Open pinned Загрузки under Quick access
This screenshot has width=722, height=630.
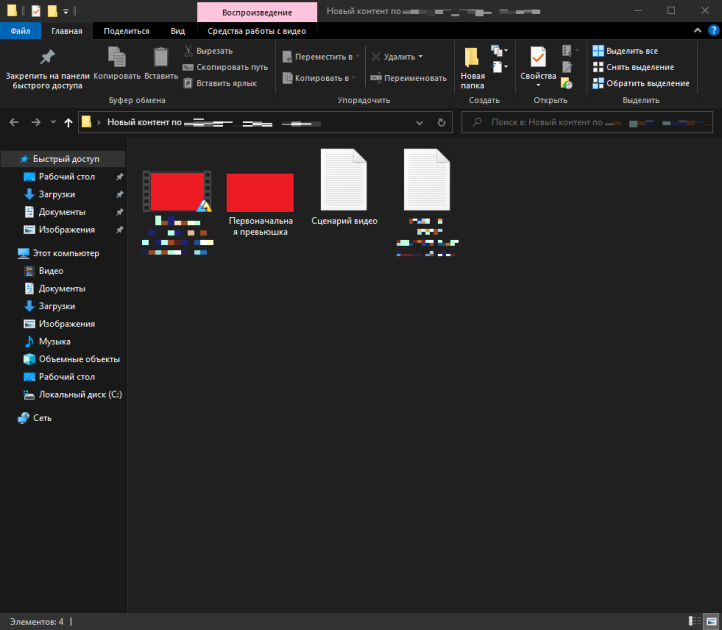tap(57, 194)
